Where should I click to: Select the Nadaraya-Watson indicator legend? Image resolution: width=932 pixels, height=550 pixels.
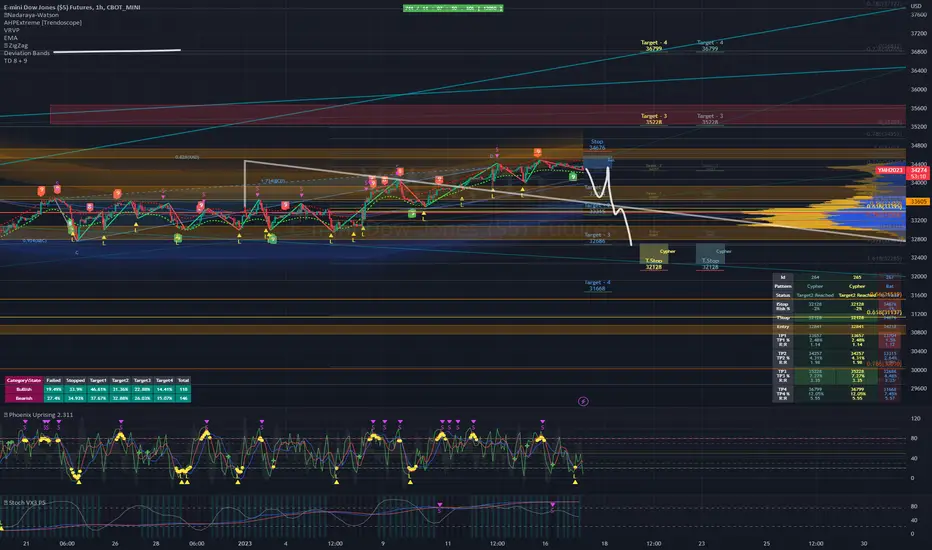(32, 15)
